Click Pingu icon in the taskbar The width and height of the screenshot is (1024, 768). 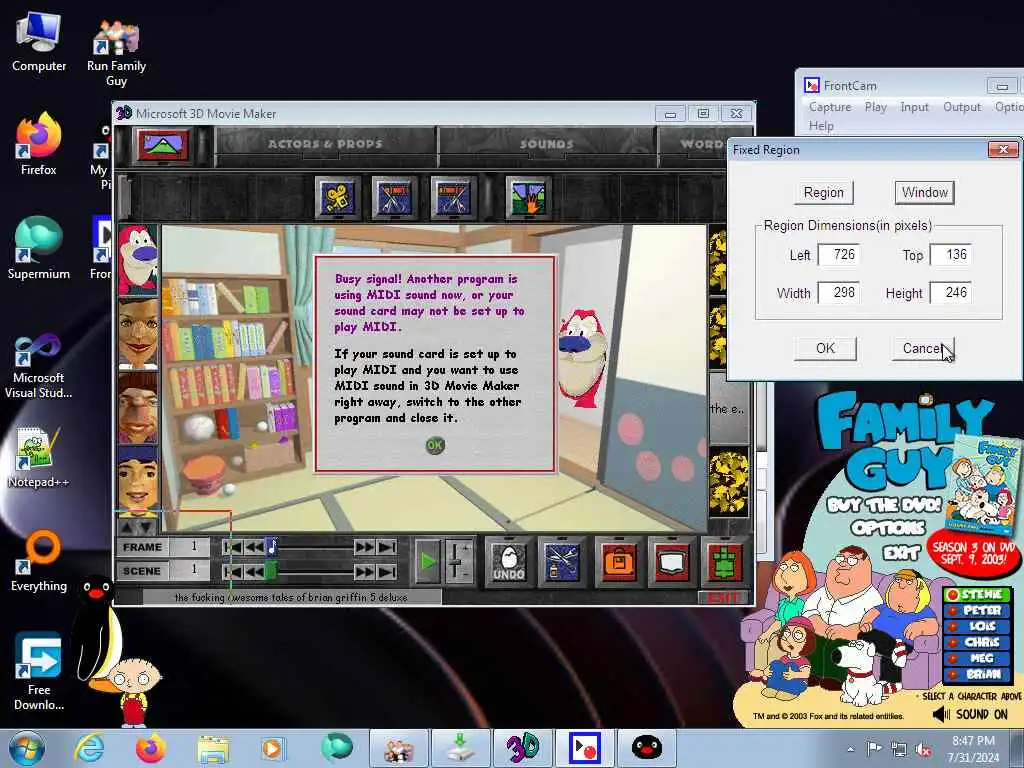pyautogui.click(x=646, y=748)
